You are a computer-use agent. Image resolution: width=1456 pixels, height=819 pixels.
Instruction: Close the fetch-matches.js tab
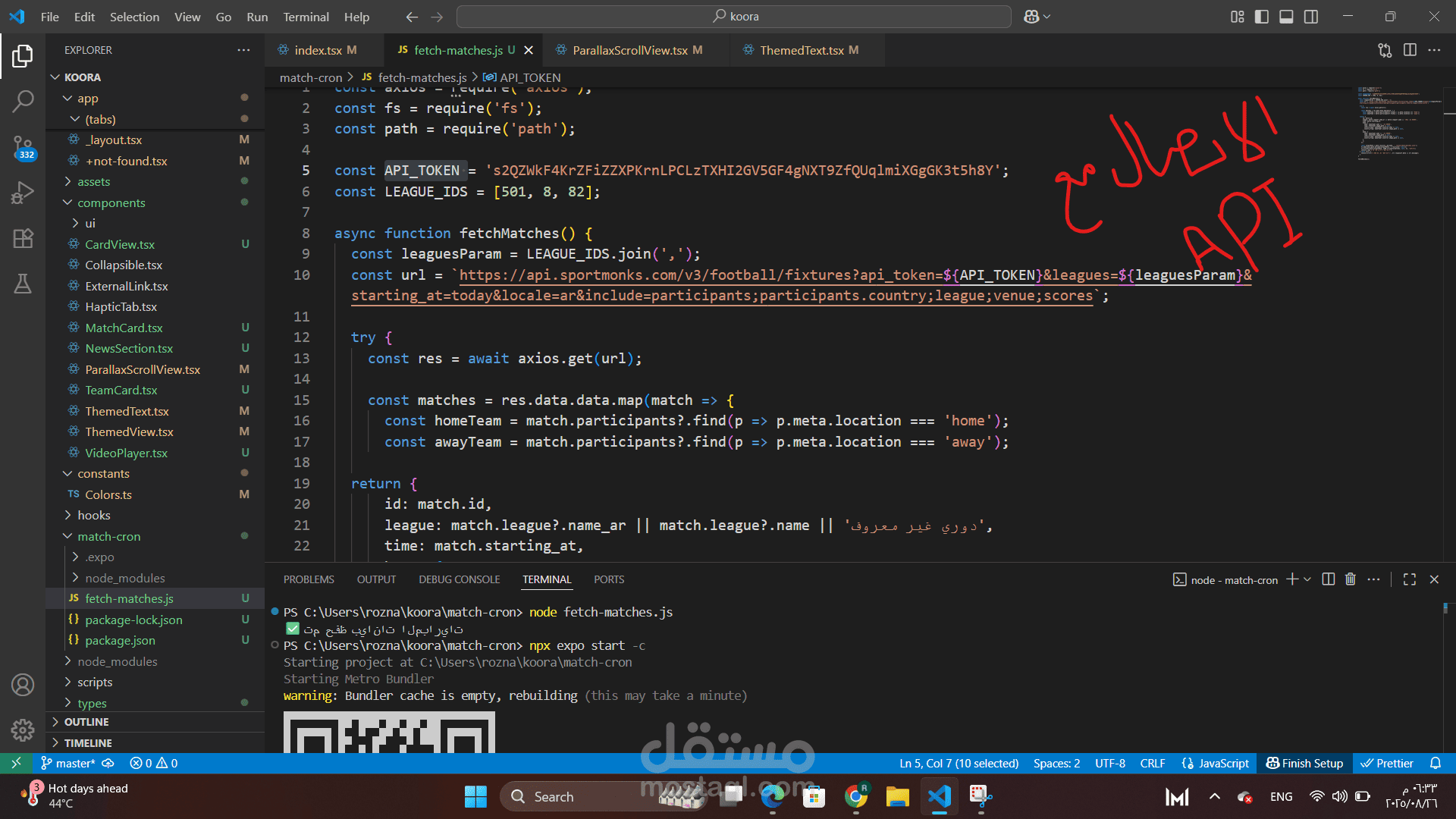tap(529, 50)
